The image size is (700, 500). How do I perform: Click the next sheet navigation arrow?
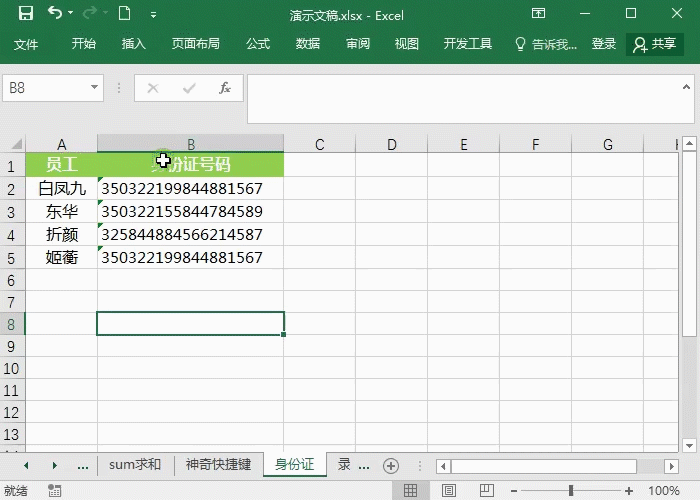pyautogui.click(x=54, y=465)
